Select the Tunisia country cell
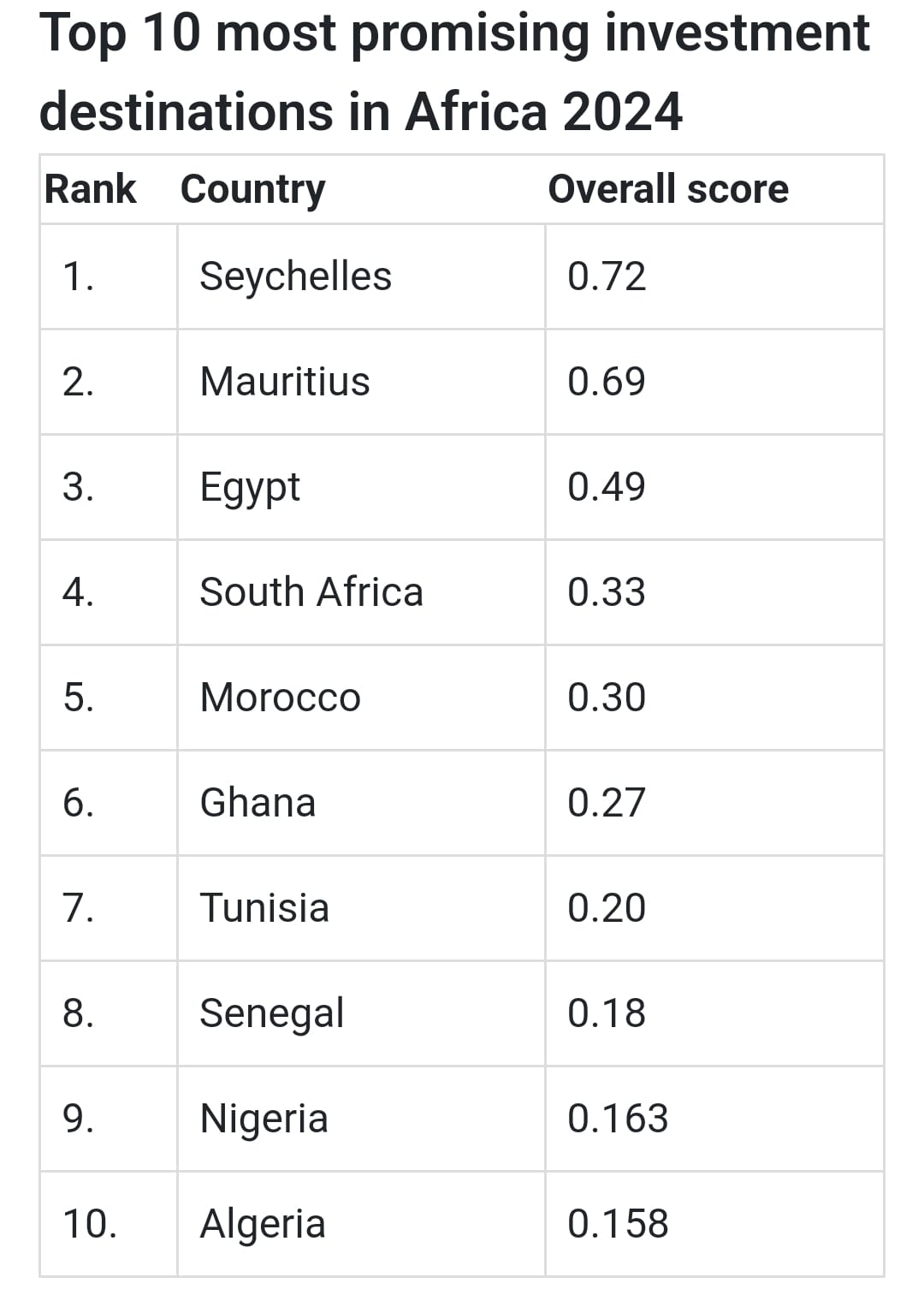This screenshot has height=1289, width=924. pos(264,908)
